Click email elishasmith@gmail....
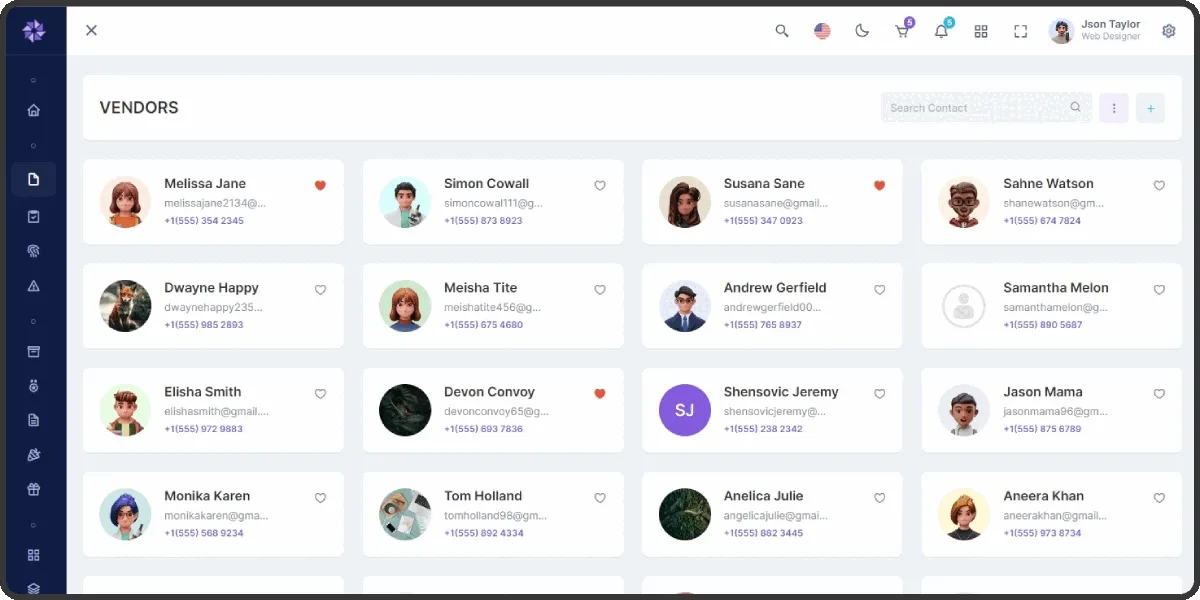The height and width of the screenshot is (600, 1200). coord(216,411)
